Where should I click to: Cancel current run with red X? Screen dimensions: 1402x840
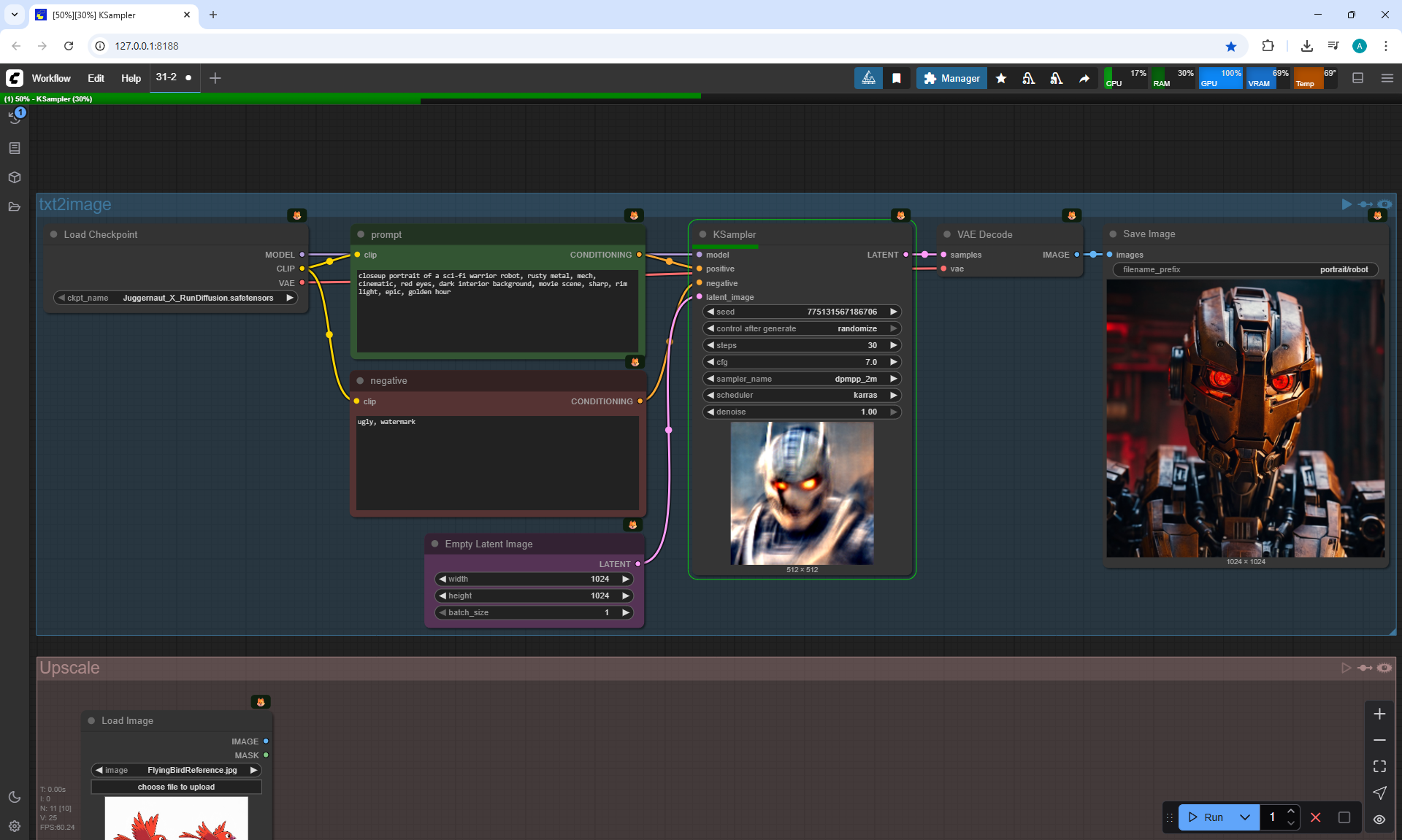pyautogui.click(x=1316, y=817)
